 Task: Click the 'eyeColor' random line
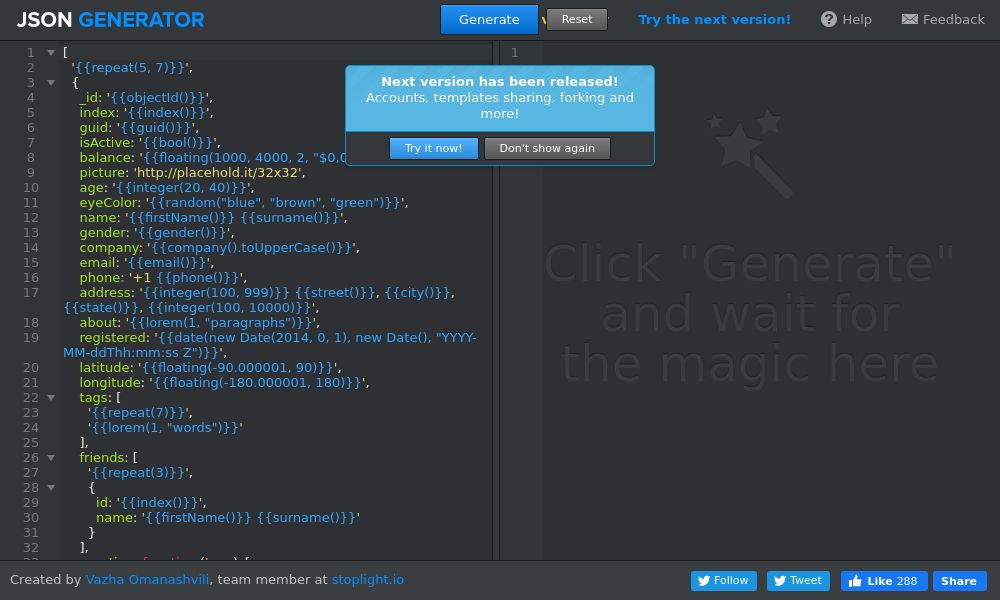(x=244, y=202)
